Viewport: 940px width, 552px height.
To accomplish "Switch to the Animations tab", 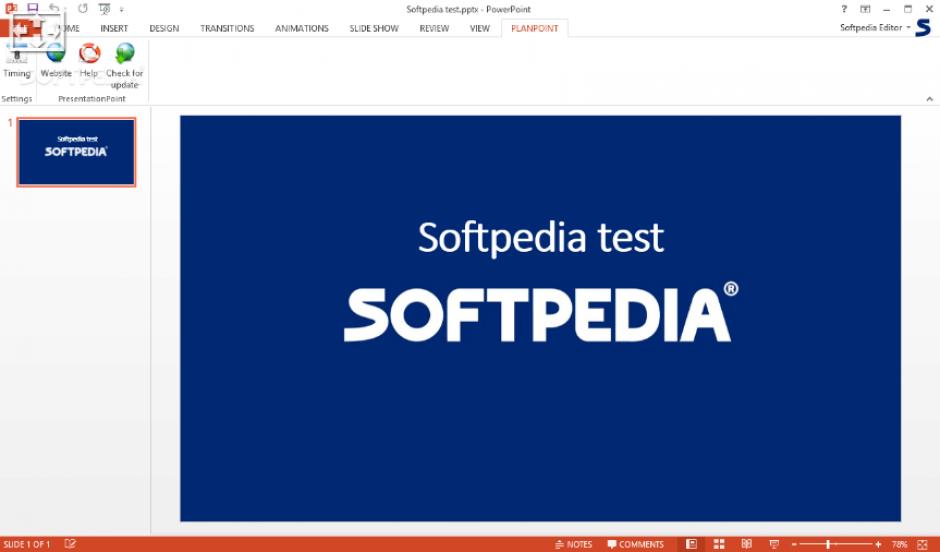I will pyautogui.click(x=301, y=28).
